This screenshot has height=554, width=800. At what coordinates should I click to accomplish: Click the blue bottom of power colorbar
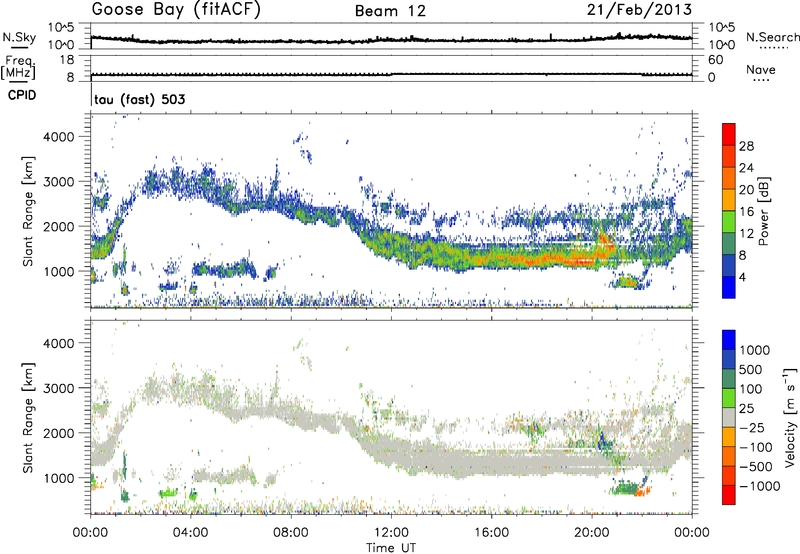729,287
